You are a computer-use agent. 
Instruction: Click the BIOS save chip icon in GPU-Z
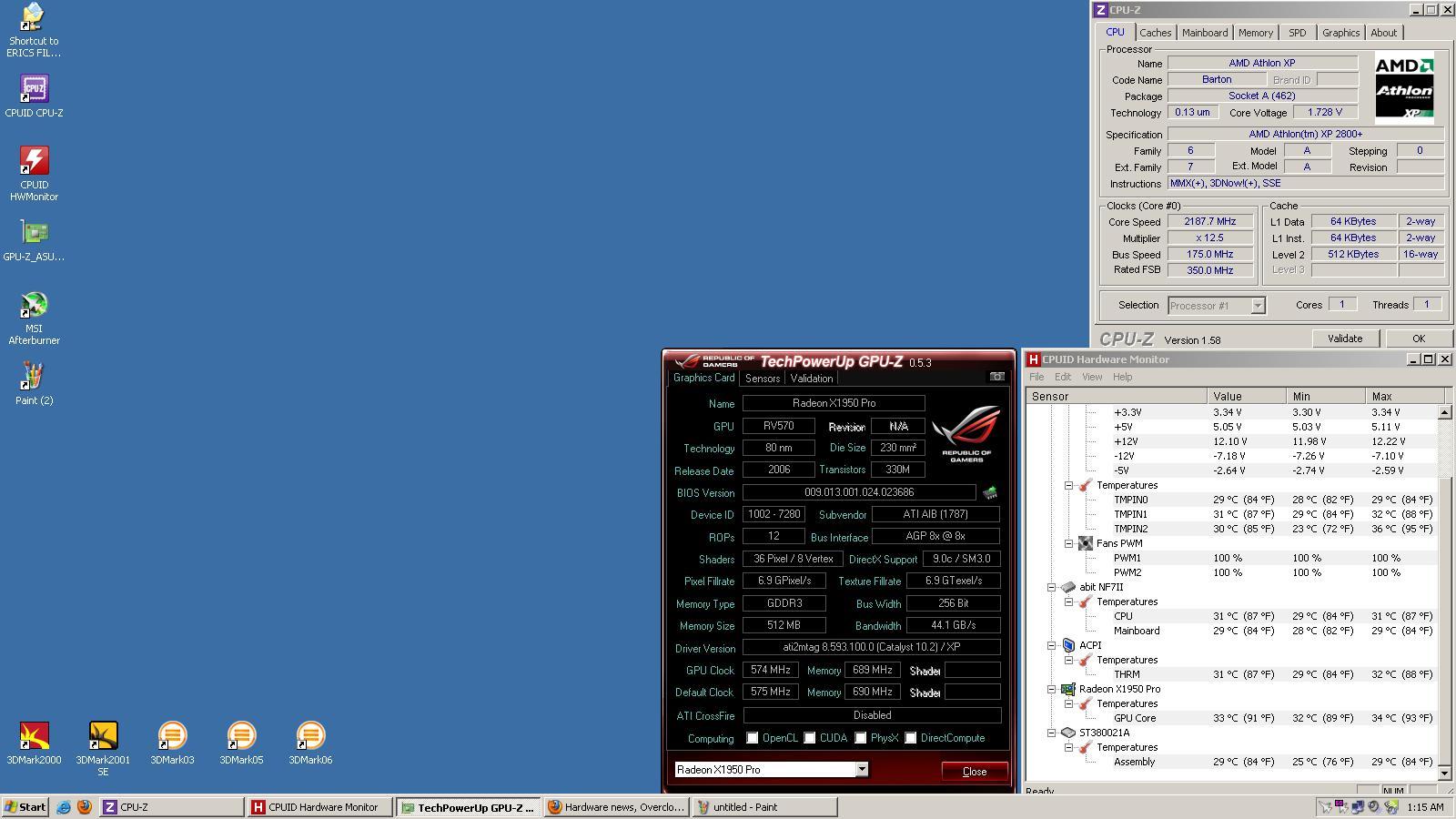click(x=989, y=492)
